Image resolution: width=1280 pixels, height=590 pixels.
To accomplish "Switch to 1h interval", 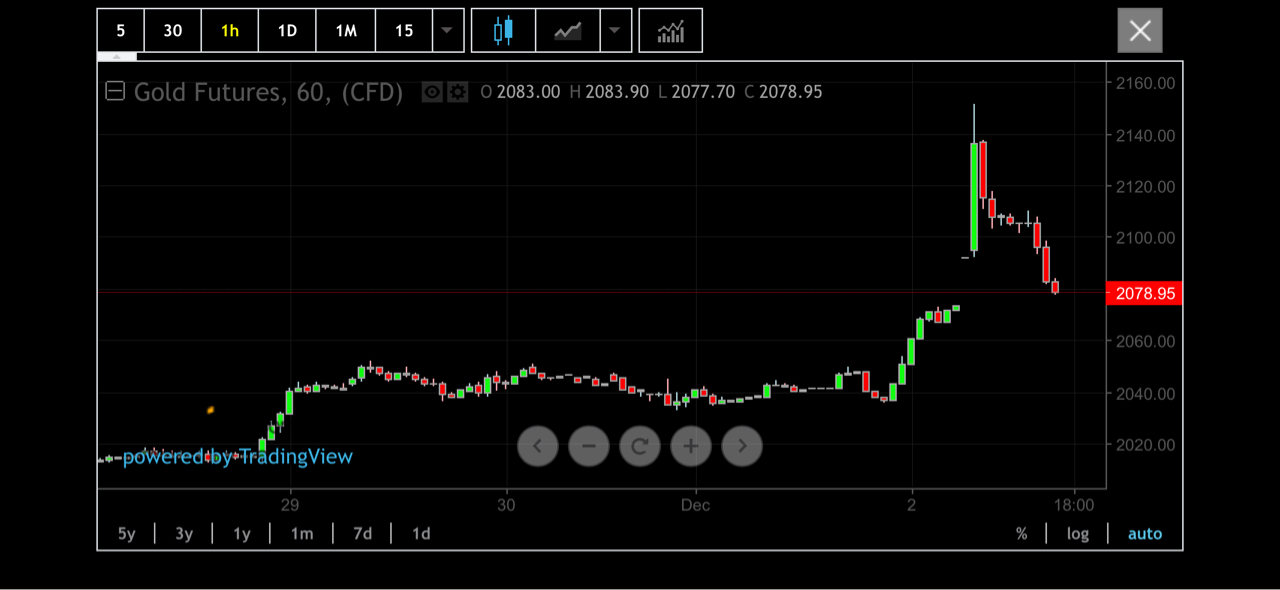I will point(230,30).
